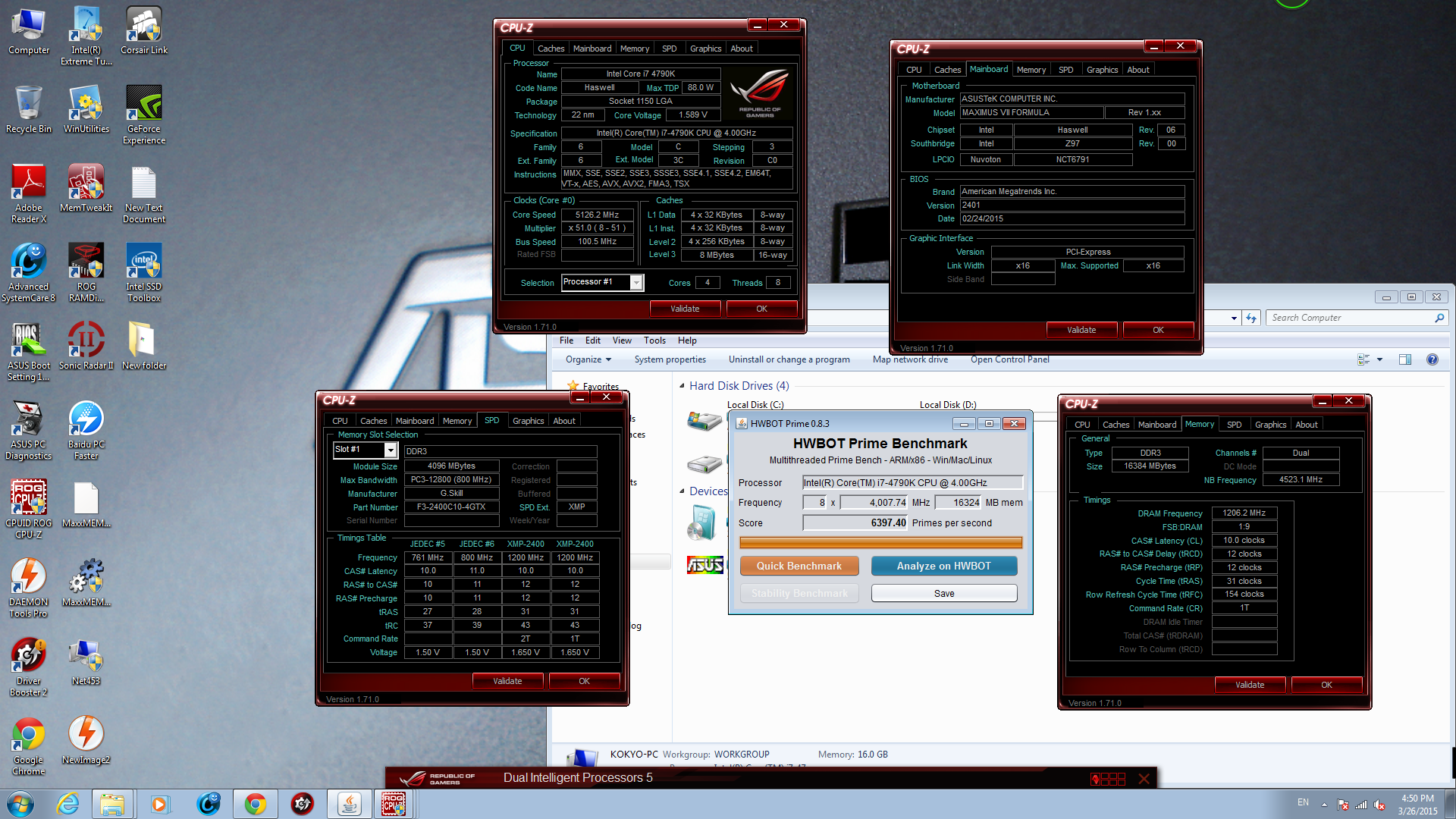Launch CPUID ROG CPU-Z desktop shortcut

[29, 510]
